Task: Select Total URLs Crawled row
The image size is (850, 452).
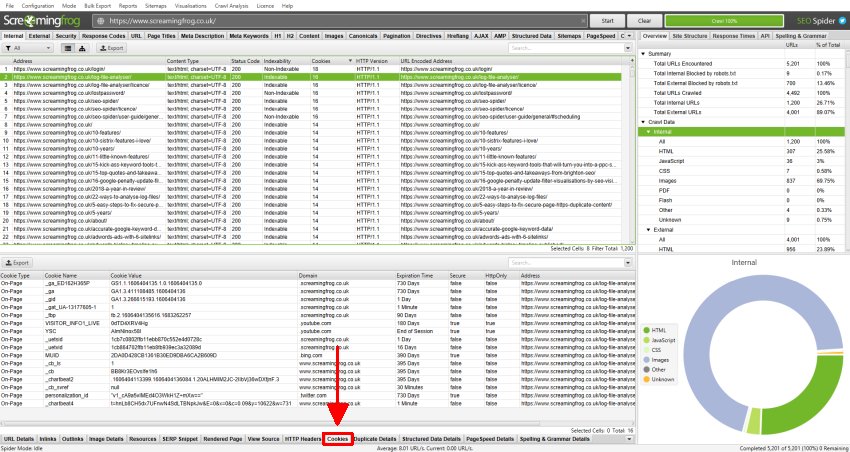Action: pos(742,93)
